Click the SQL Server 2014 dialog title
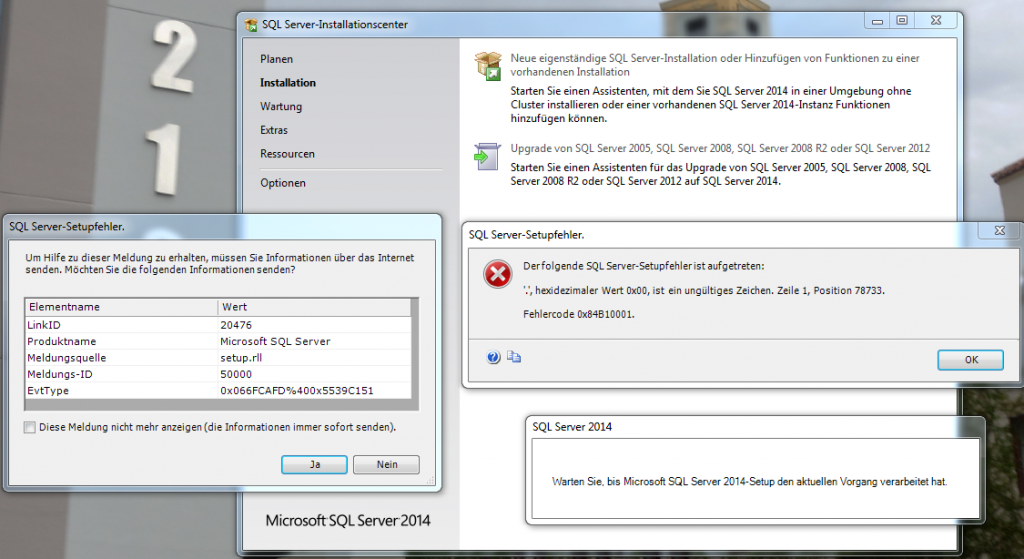1024x559 pixels. [x=572, y=426]
